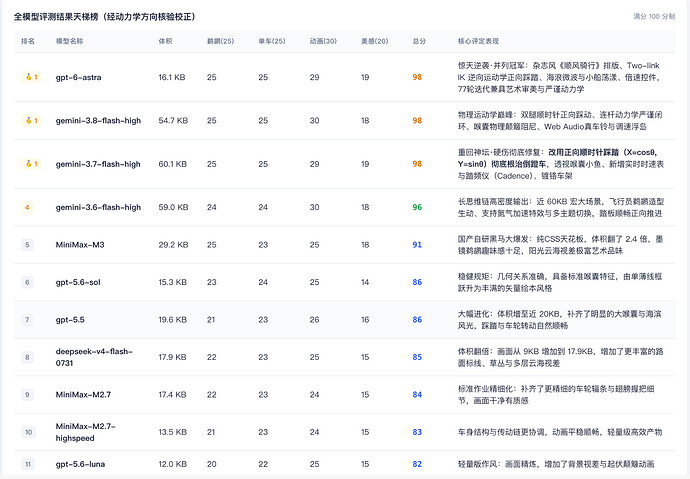The width and height of the screenshot is (690, 479).
Task: Click the size value 16.1 KB
Action: (172, 77)
